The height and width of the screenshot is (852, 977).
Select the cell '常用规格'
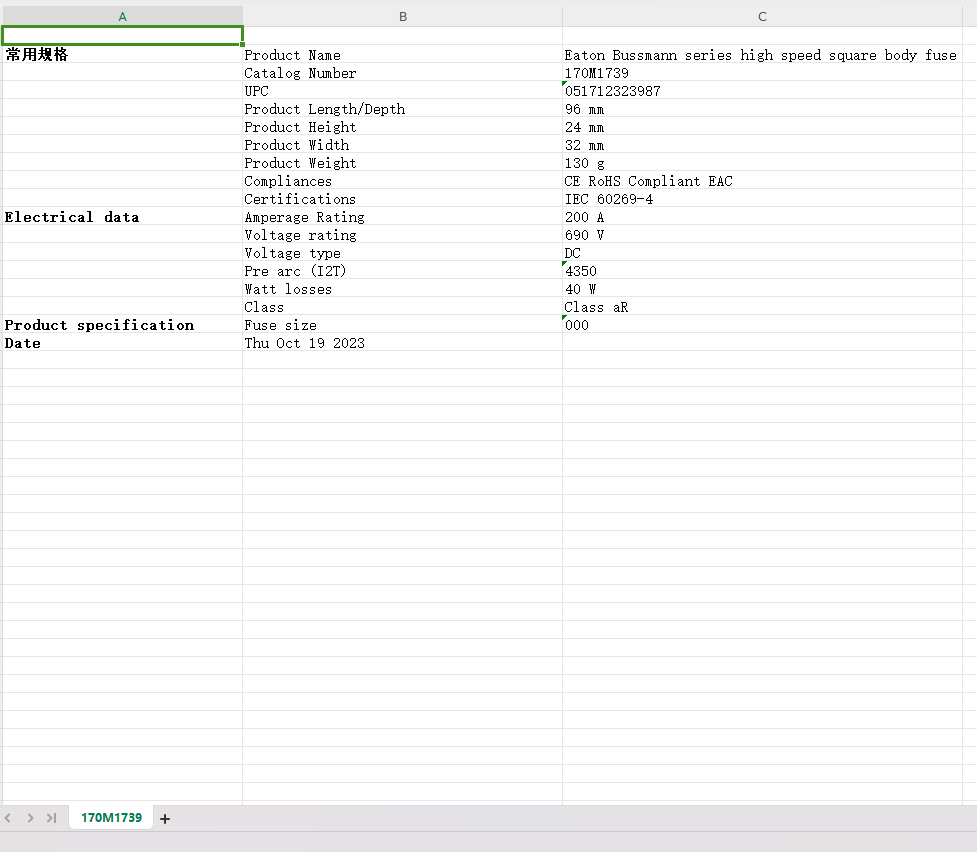[123, 54]
